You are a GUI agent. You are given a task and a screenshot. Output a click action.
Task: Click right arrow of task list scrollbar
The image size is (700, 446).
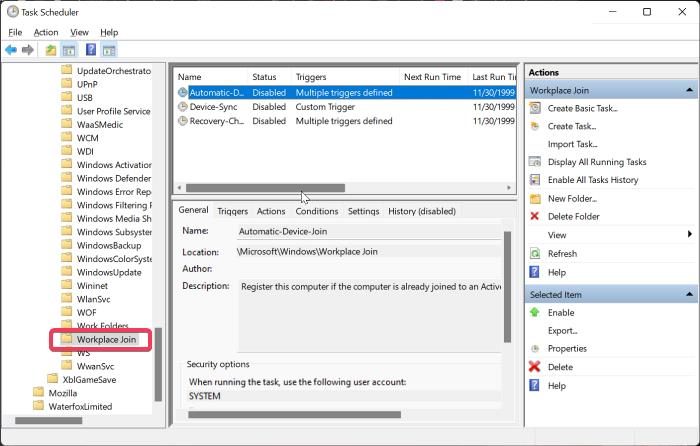[509, 188]
